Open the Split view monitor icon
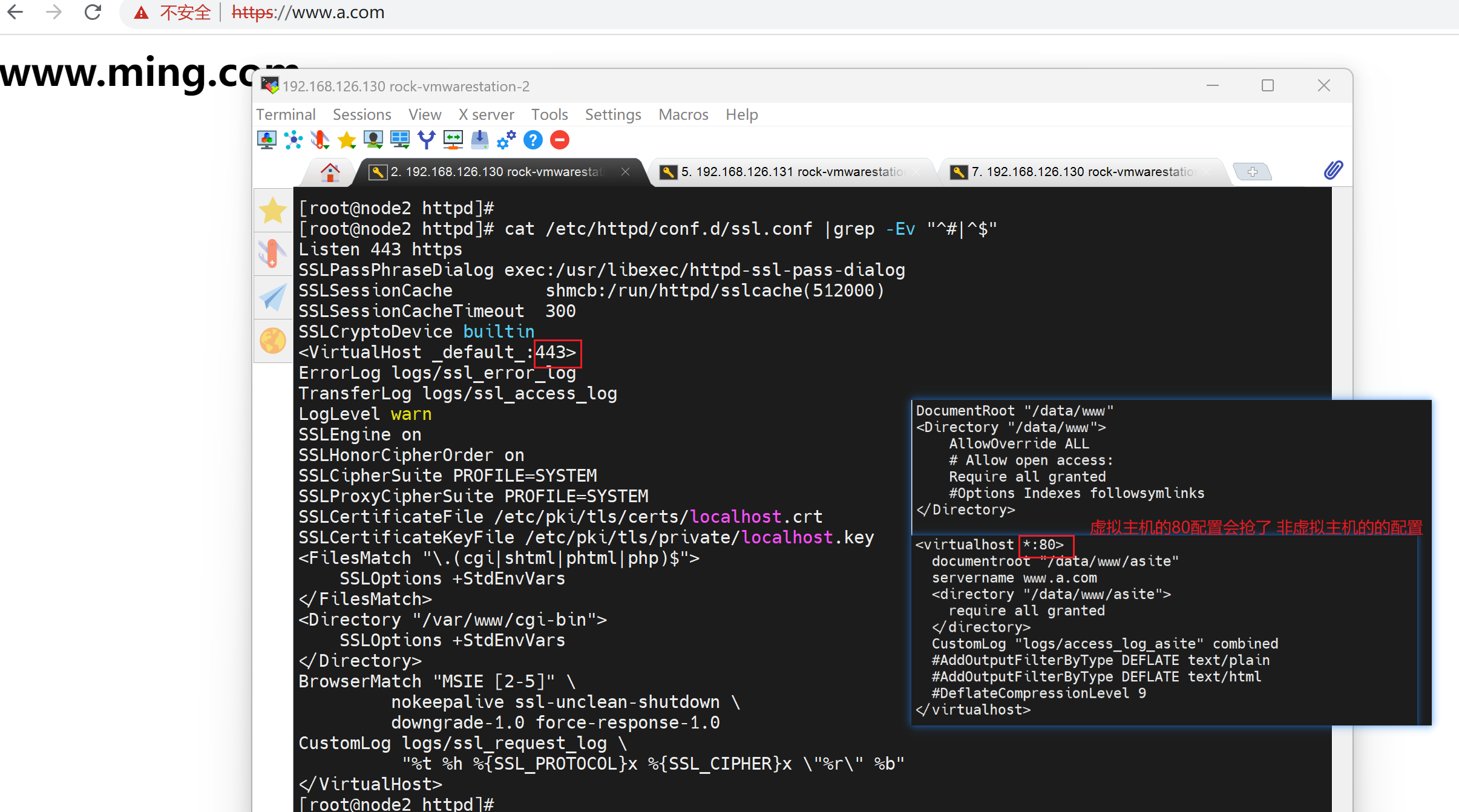Image resolution: width=1459 pixels, height=812 pixels. (x=400, y=140)
